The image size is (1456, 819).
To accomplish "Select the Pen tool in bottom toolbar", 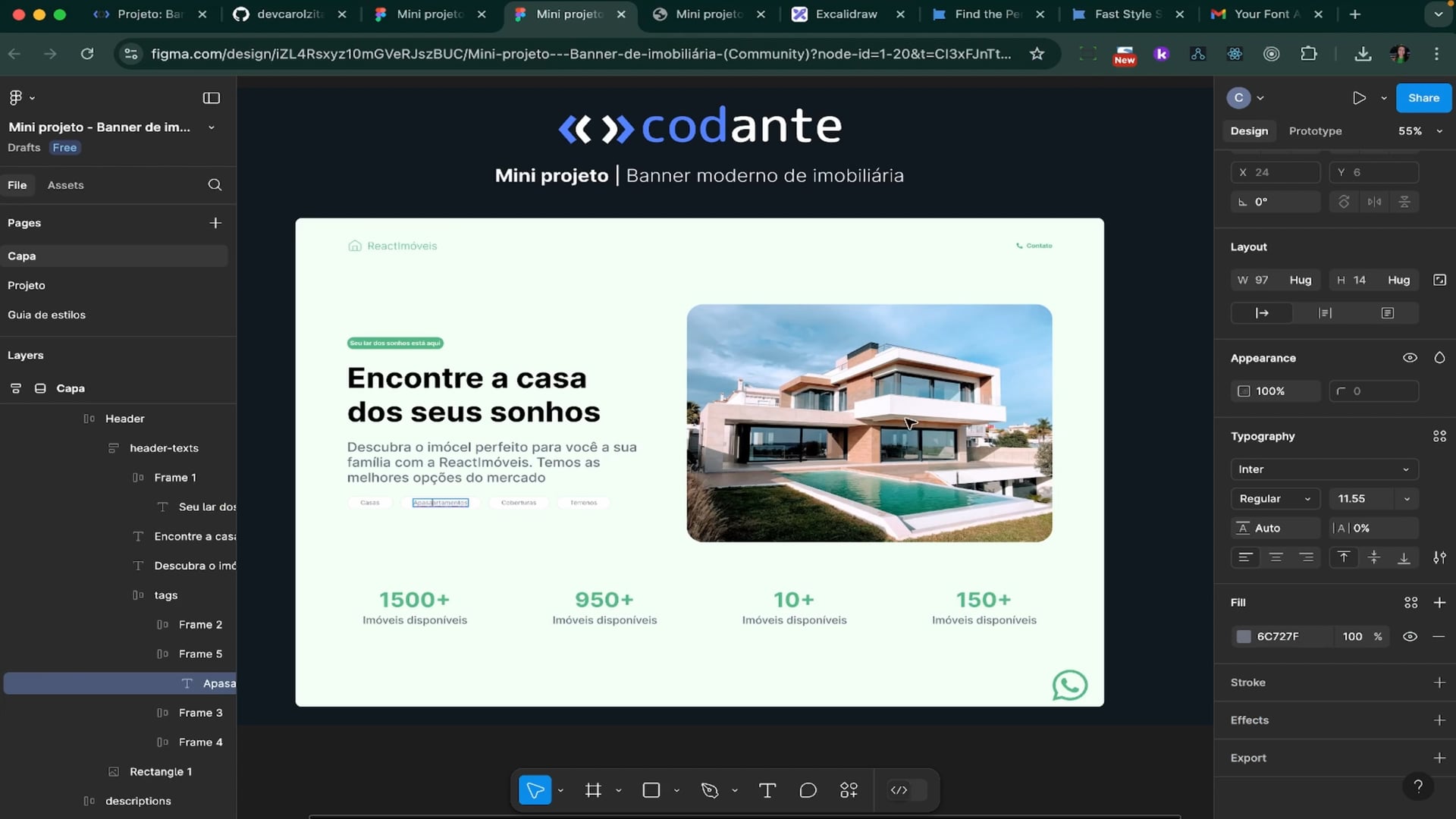I will tap(710, 790).
